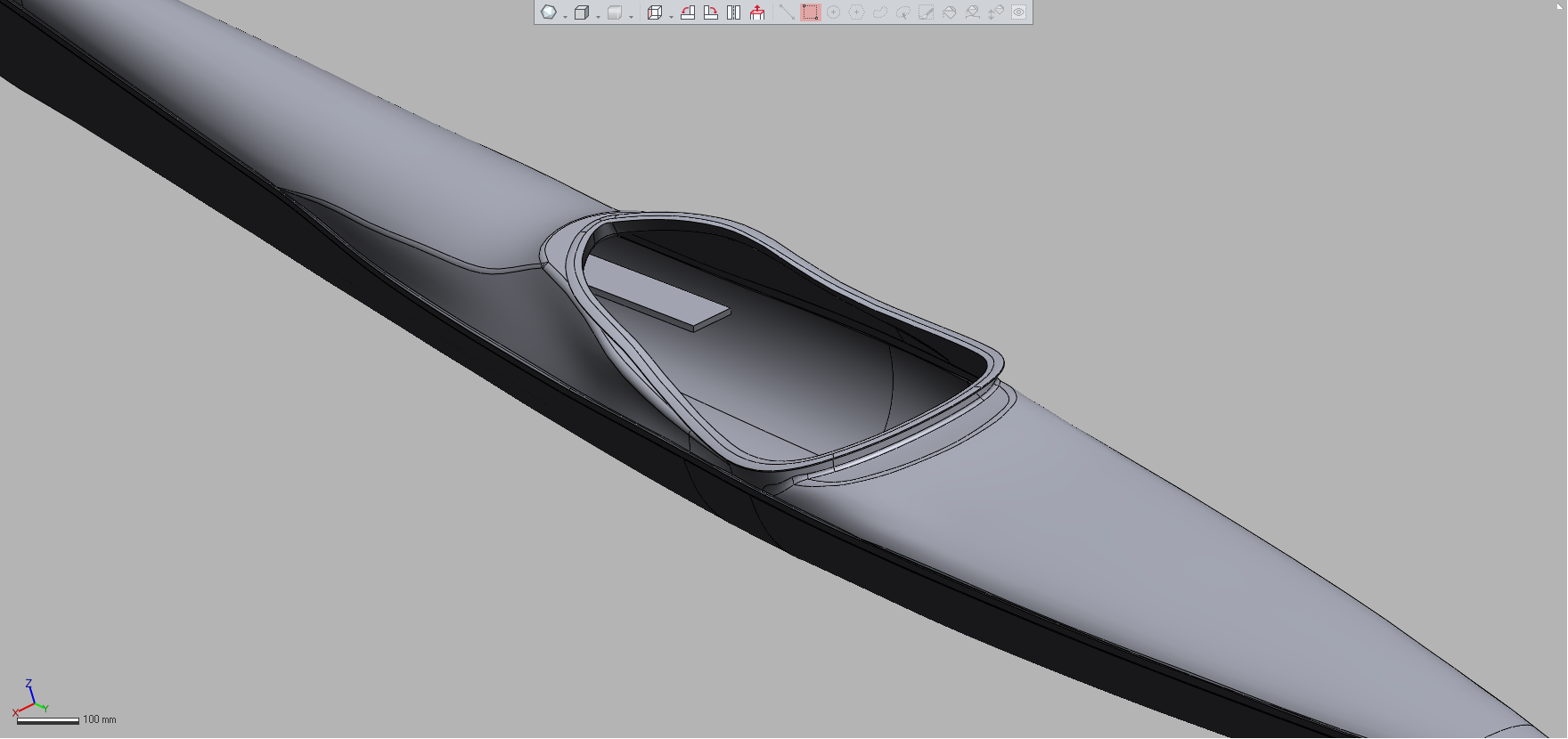This screenshot has width=1568, height=739.
Task: Choose the Polygon selection mode
Action: [x=856, y=12]
